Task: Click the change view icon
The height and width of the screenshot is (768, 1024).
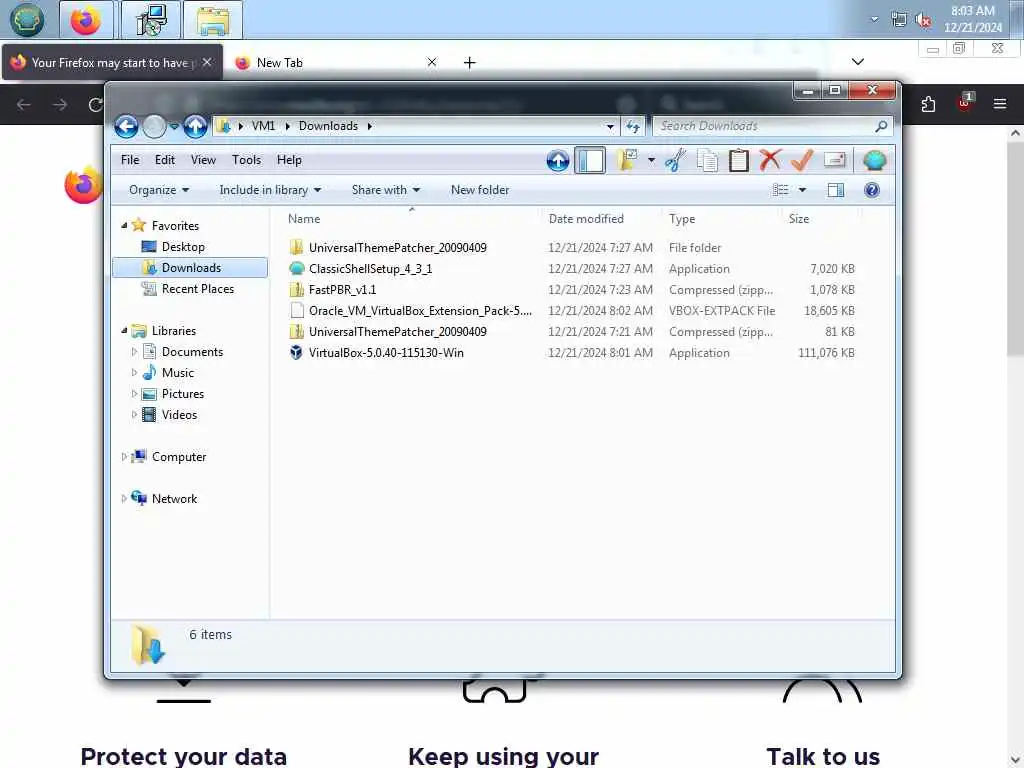Action: 780,190
